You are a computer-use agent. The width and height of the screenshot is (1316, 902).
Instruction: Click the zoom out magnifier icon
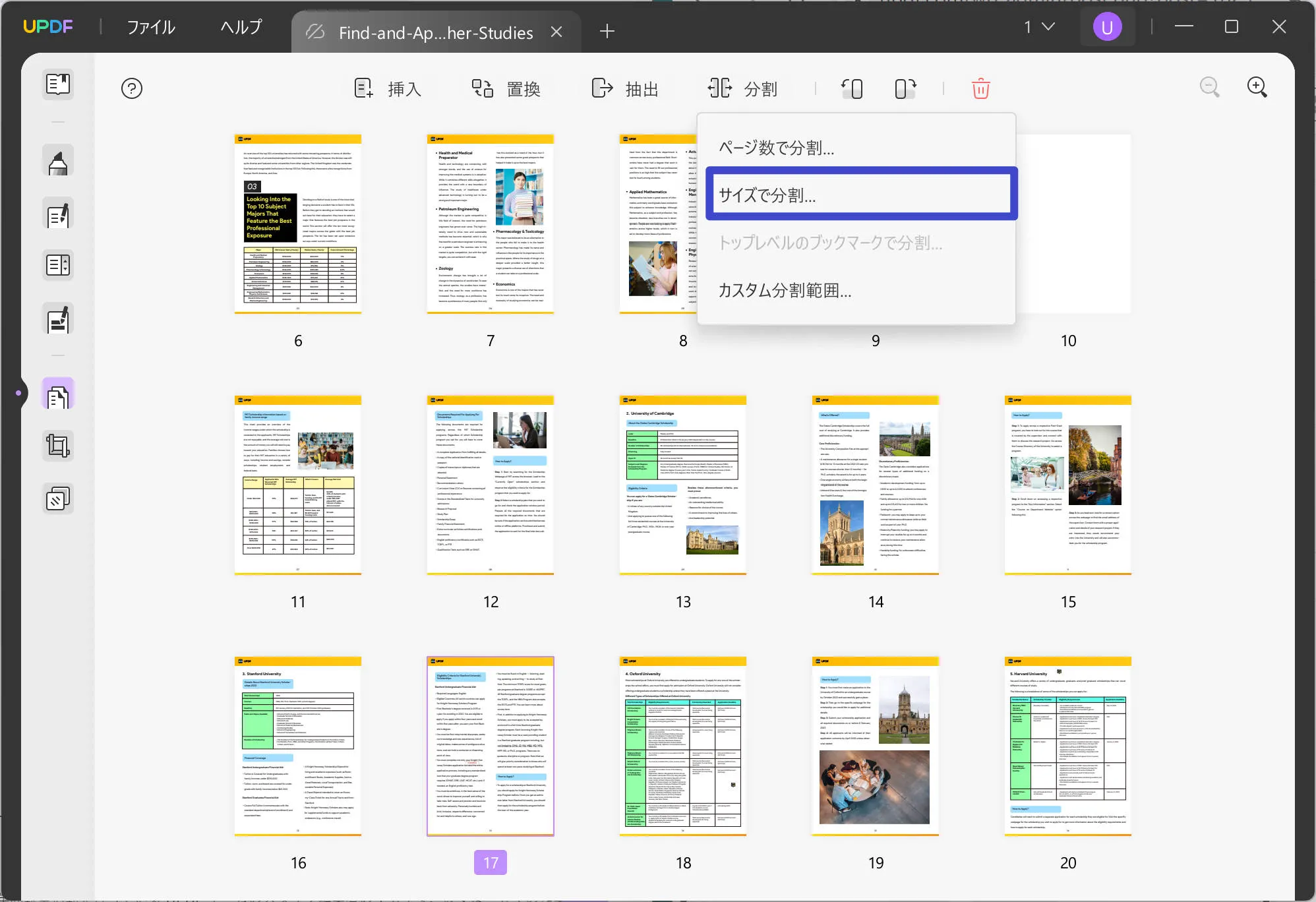pyautogui.click(x=1209, y=87)
